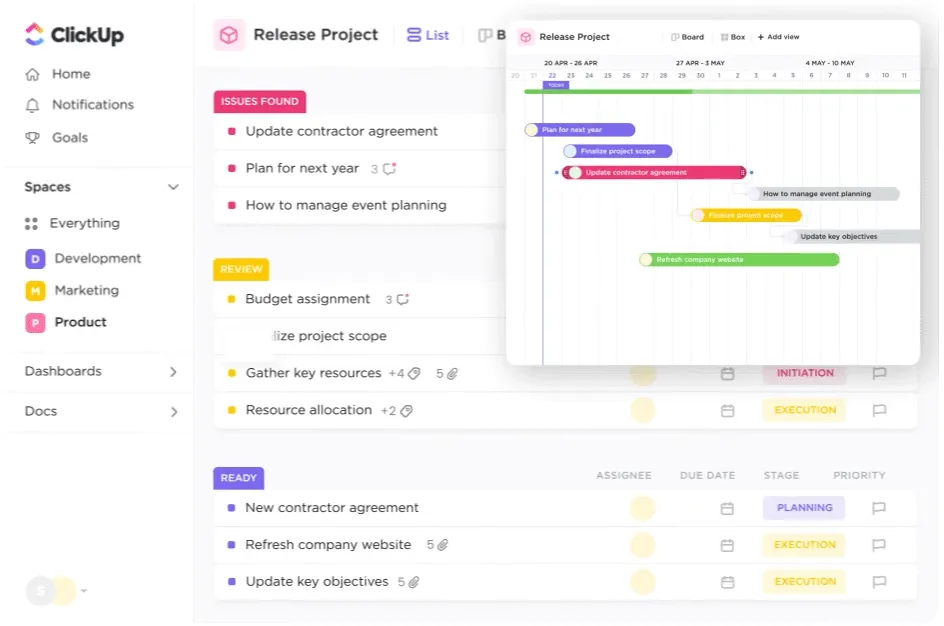Change PLANNING stage on New contractor agreement

(x=804, y=508)
